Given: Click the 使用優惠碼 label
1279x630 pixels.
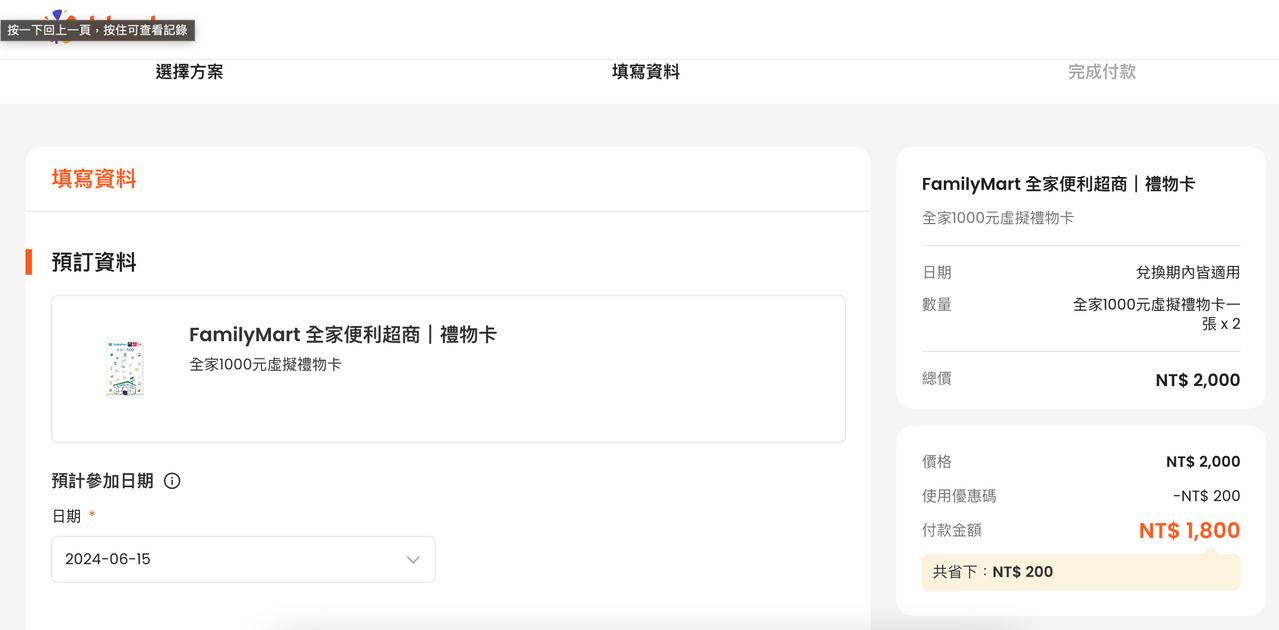Looking at the screenshot, I should click(959, 496).
